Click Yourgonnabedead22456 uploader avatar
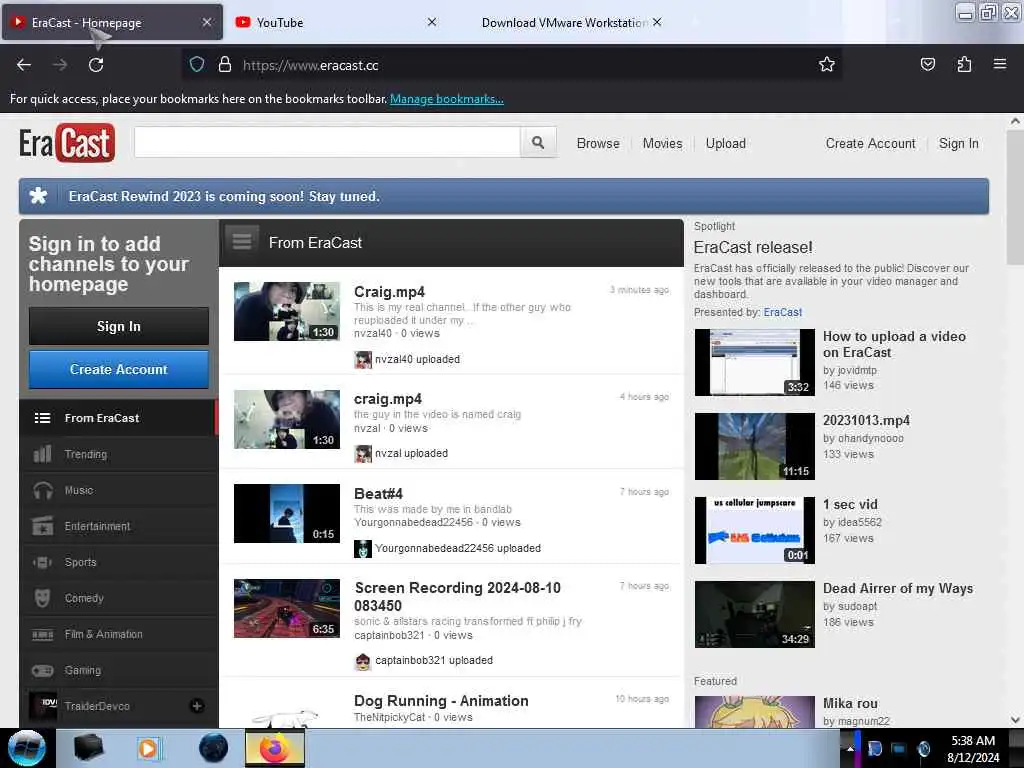This screenshot has width=1024, height=768. [362, 549]
